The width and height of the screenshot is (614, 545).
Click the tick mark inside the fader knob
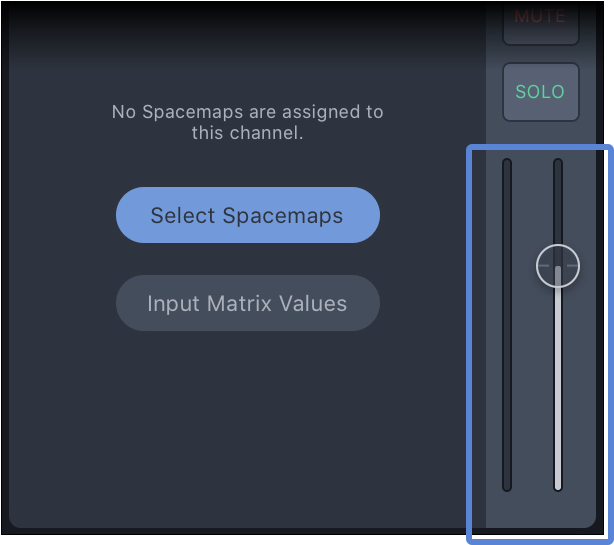(x=558, y=266)
